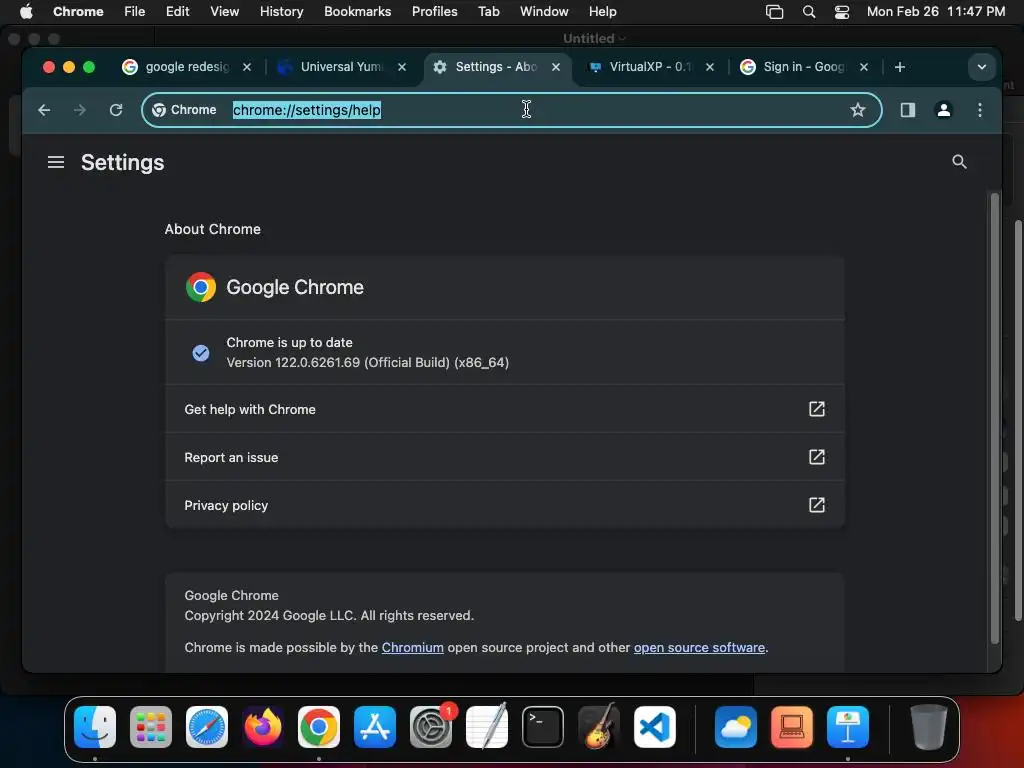Open TextEdit from the Dock
The width and height of the screenshot is (1024, 768).
487,726
